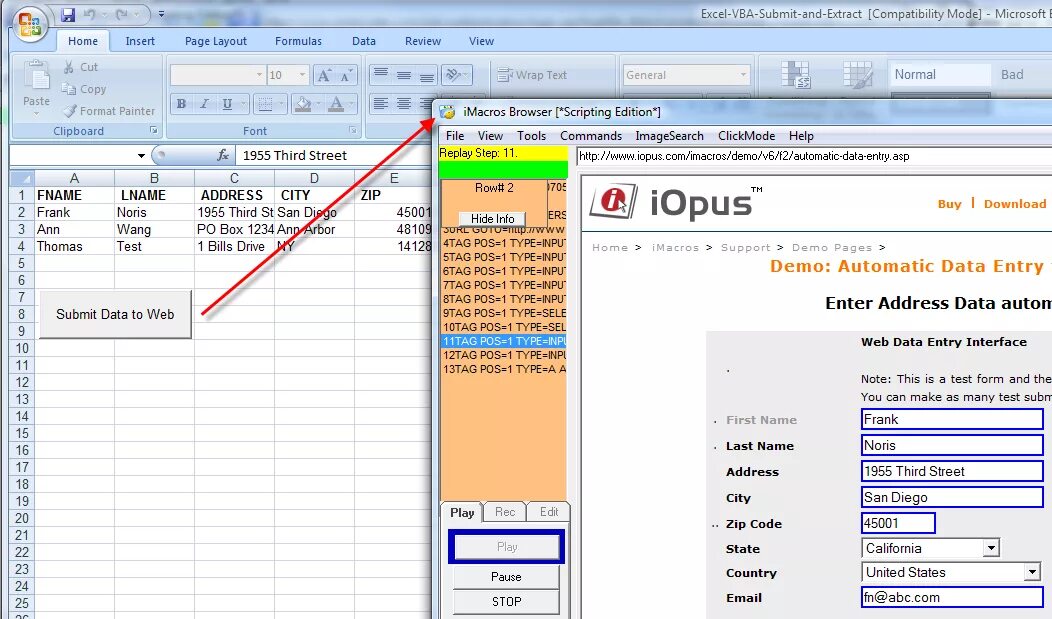This screenshot has height=619, width=1052.
Task: Open the font size dropdown showing 10
Action: tap(302, 75)
